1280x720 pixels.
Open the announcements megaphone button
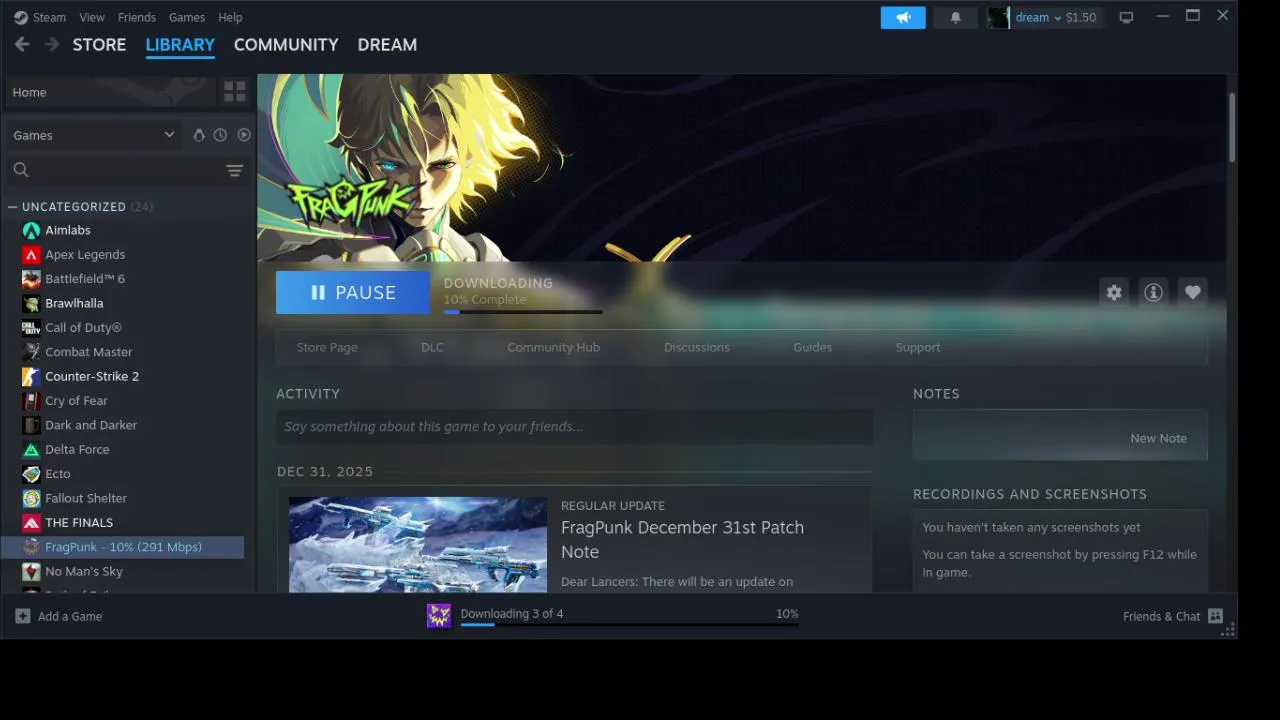903,17
